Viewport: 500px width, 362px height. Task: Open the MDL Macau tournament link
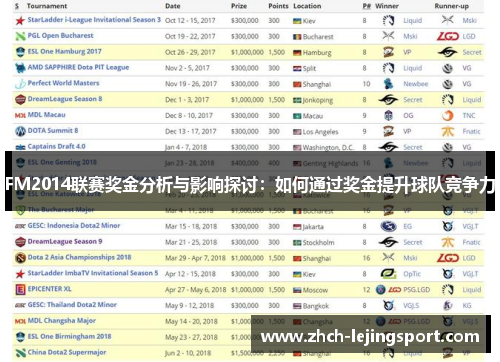tap(46, 115)
